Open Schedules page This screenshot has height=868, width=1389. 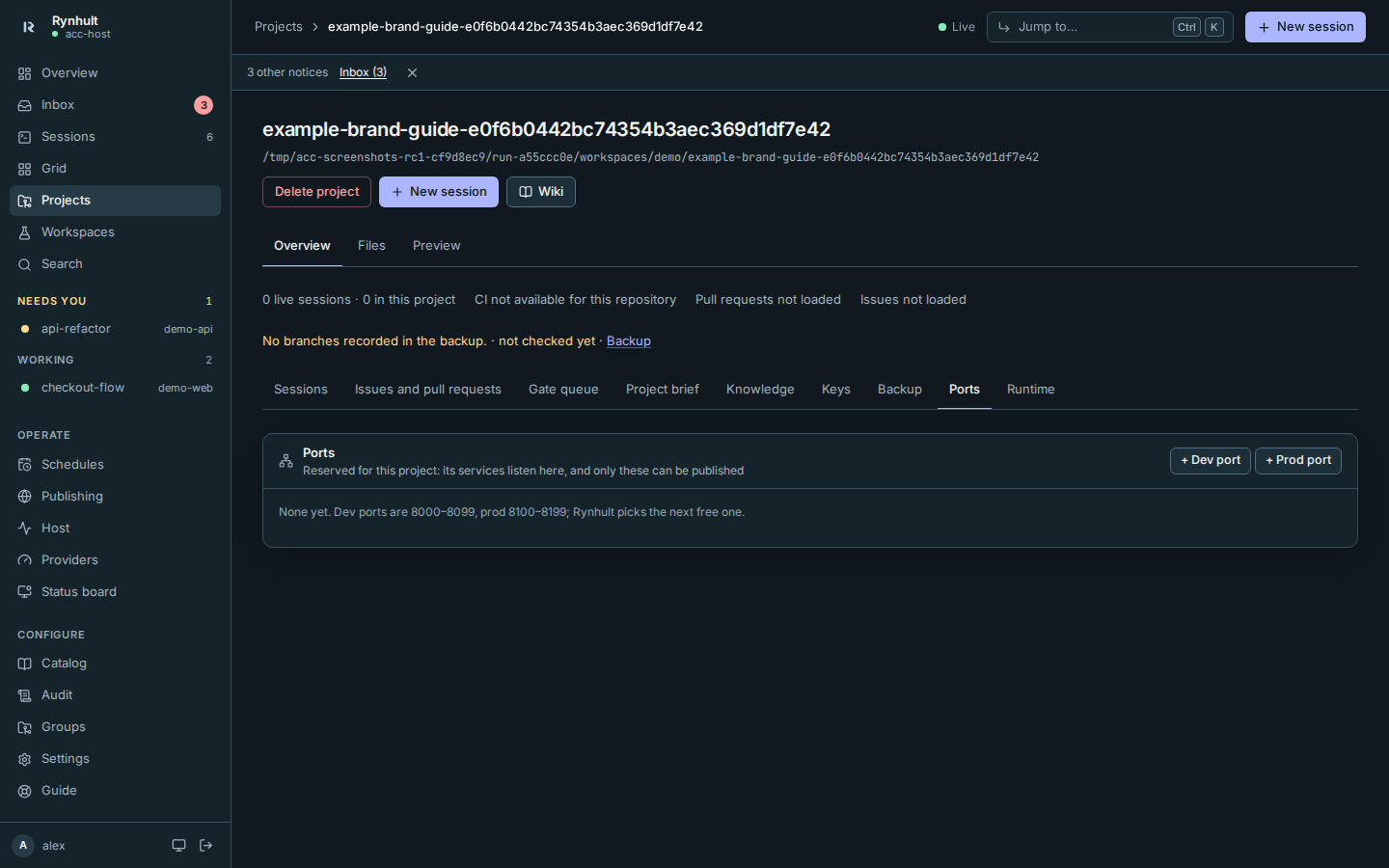point(115,465)
